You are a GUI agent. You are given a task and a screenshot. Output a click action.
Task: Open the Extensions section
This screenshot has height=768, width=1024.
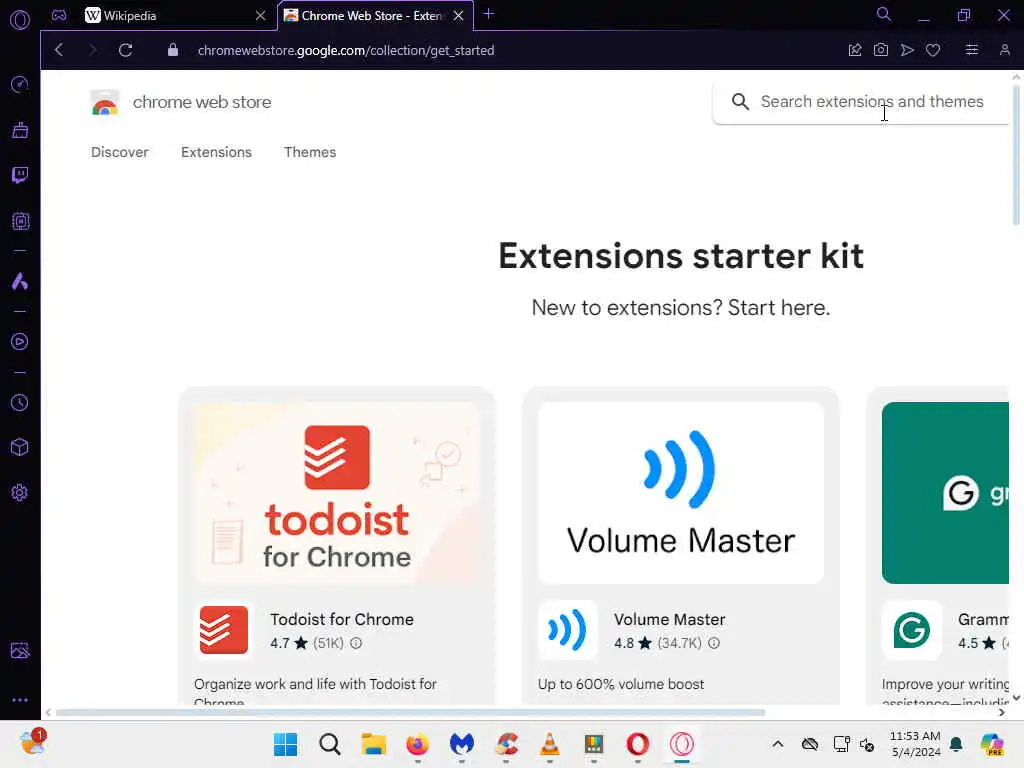216,152
